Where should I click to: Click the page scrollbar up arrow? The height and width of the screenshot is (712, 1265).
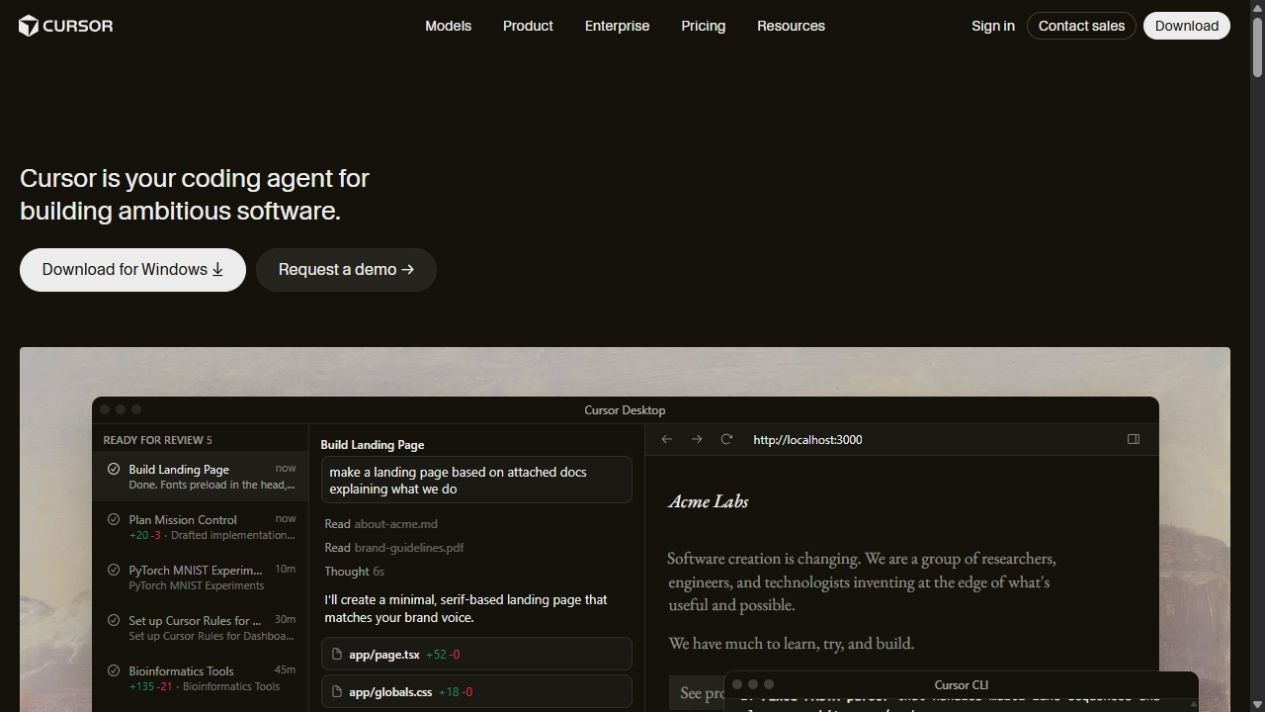point(1257,7)
